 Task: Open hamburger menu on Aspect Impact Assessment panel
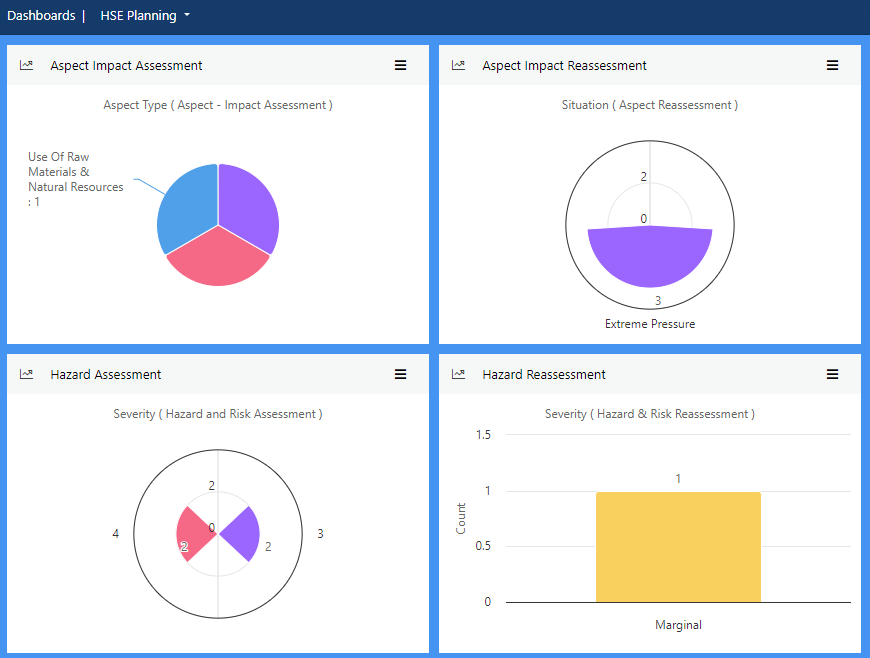coord(401,65)
